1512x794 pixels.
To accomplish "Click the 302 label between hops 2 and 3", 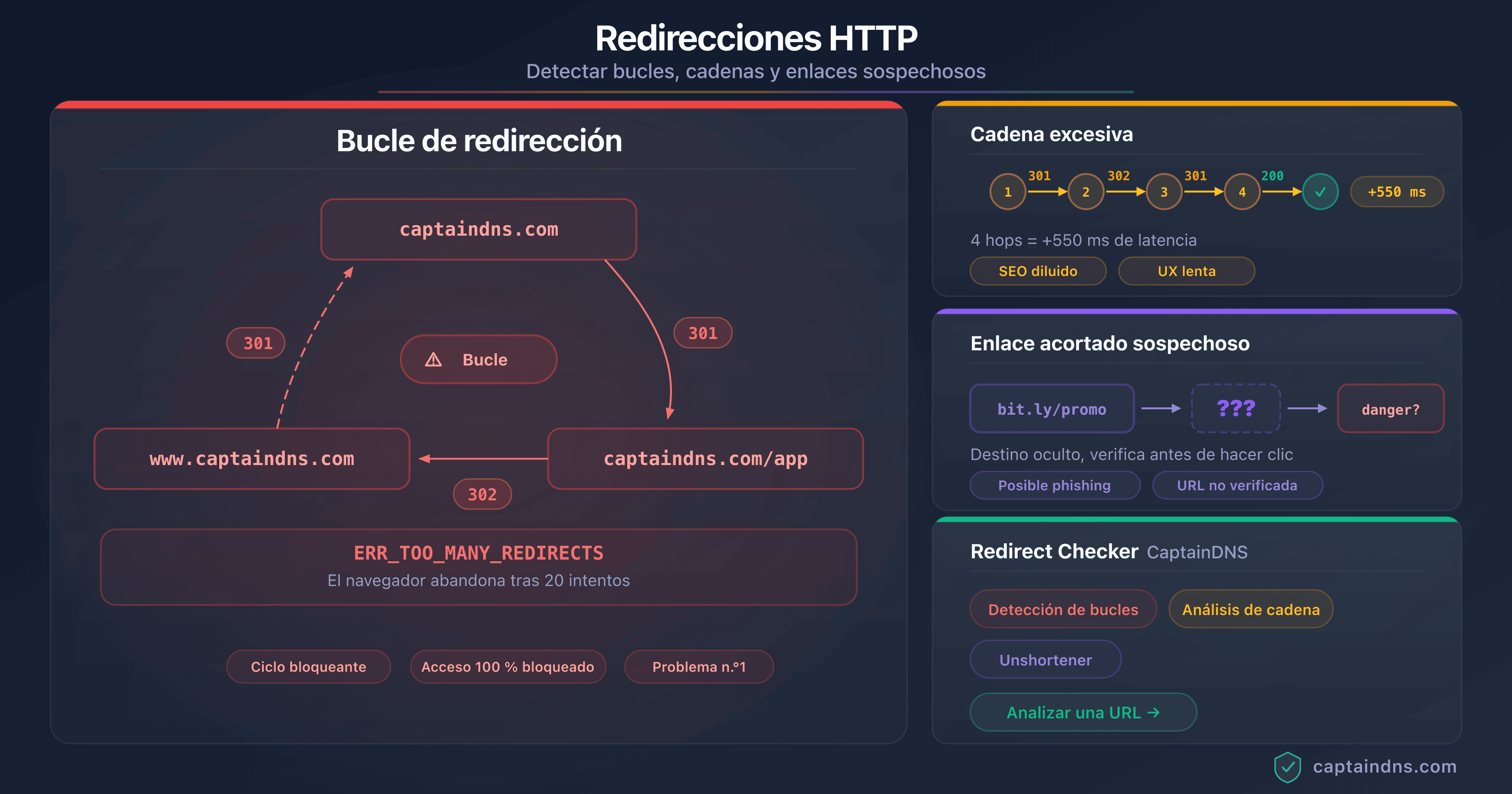I will tap(1118, 176).
